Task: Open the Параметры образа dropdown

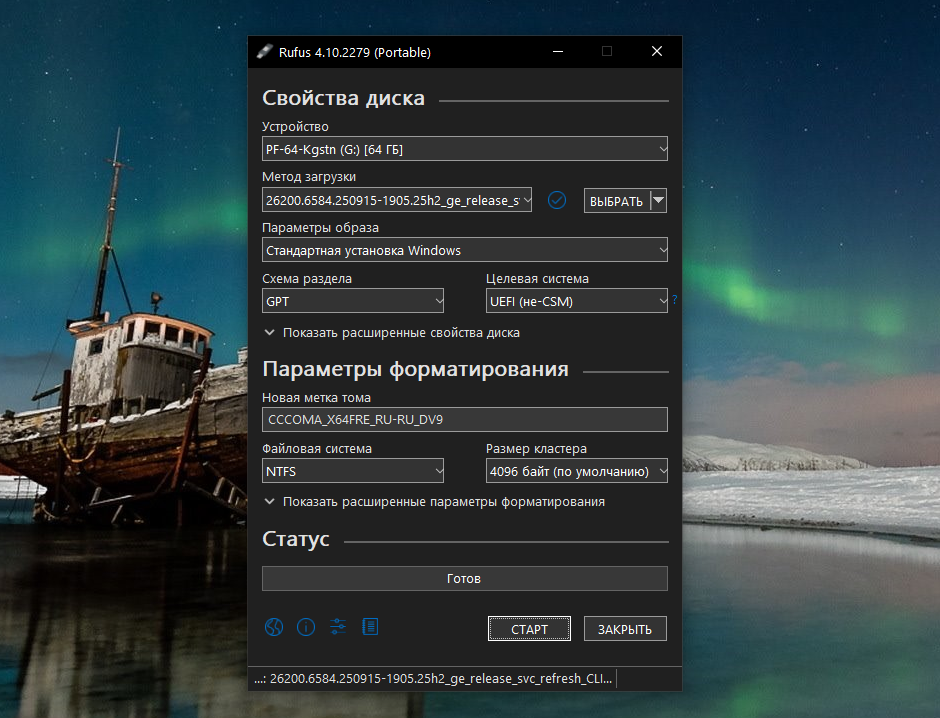Action: (465, 250)
